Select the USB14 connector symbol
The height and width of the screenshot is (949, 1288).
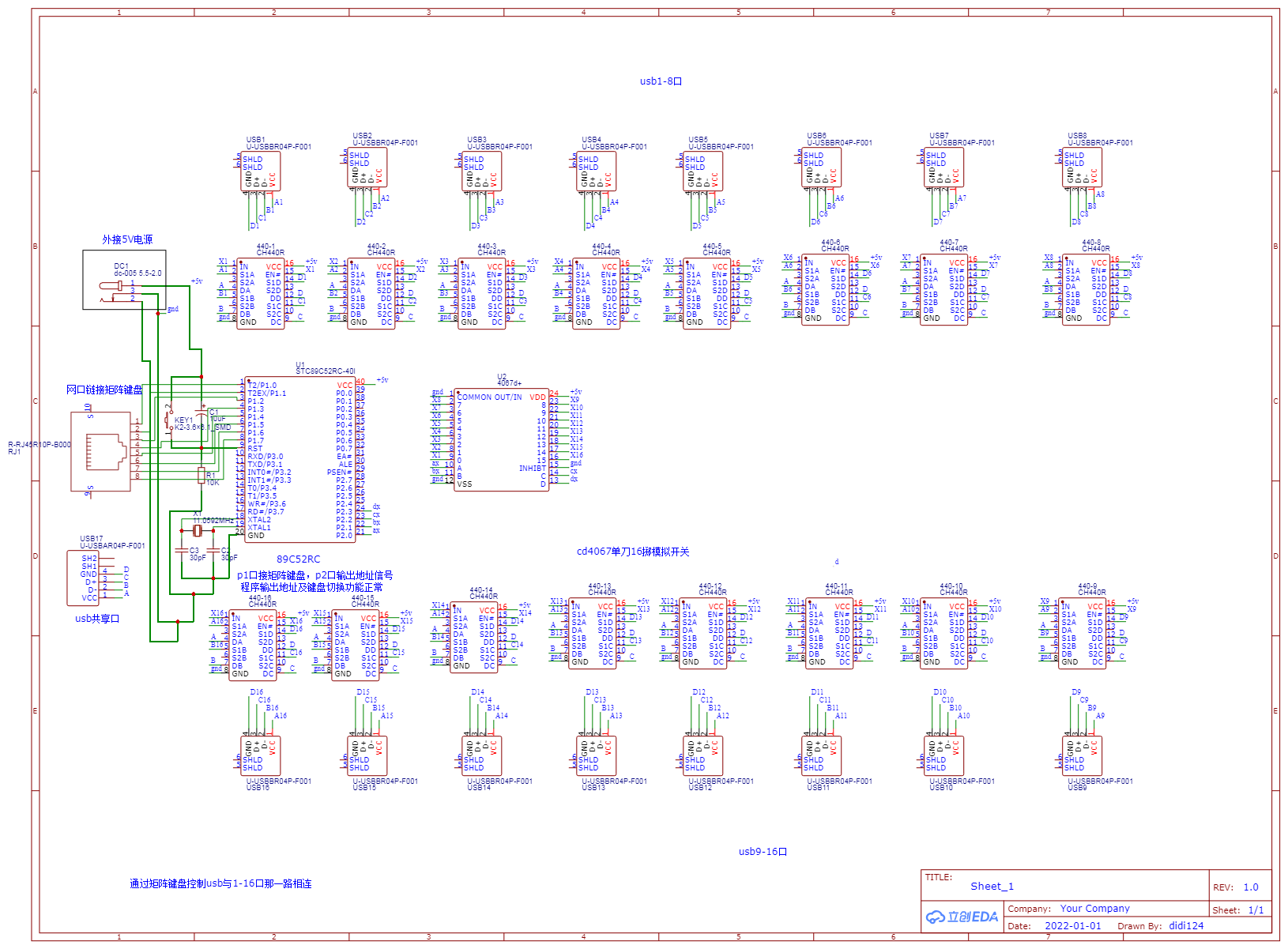[482, 755]
